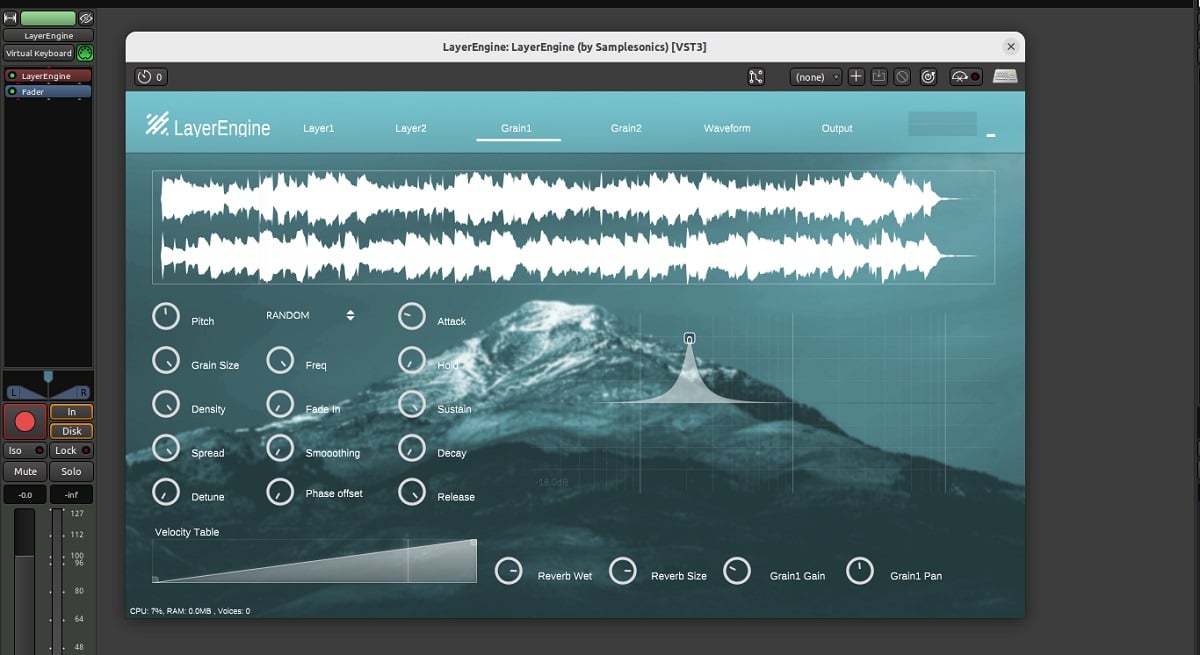The image size is (1200, 655).
Task: Click the Smooothing knob
Action: (x=280, y=449)
